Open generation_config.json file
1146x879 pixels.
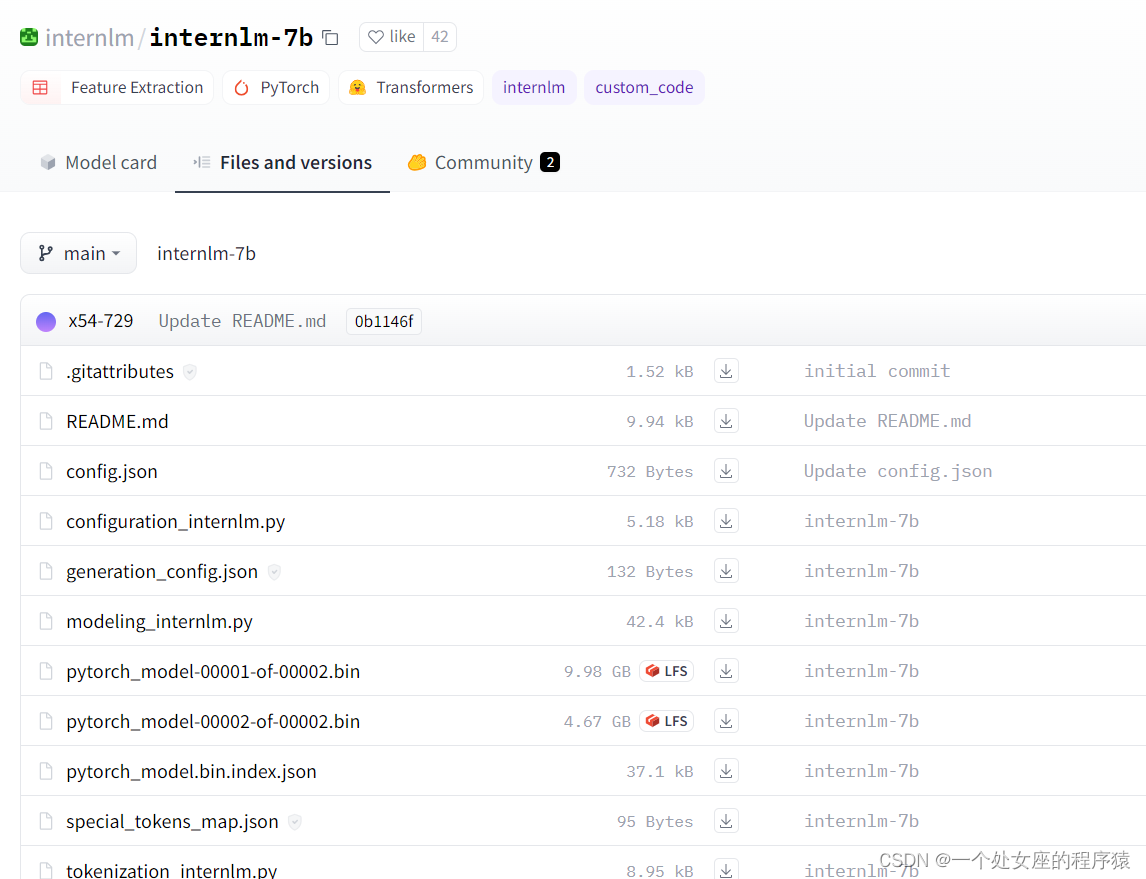point(162,571)
